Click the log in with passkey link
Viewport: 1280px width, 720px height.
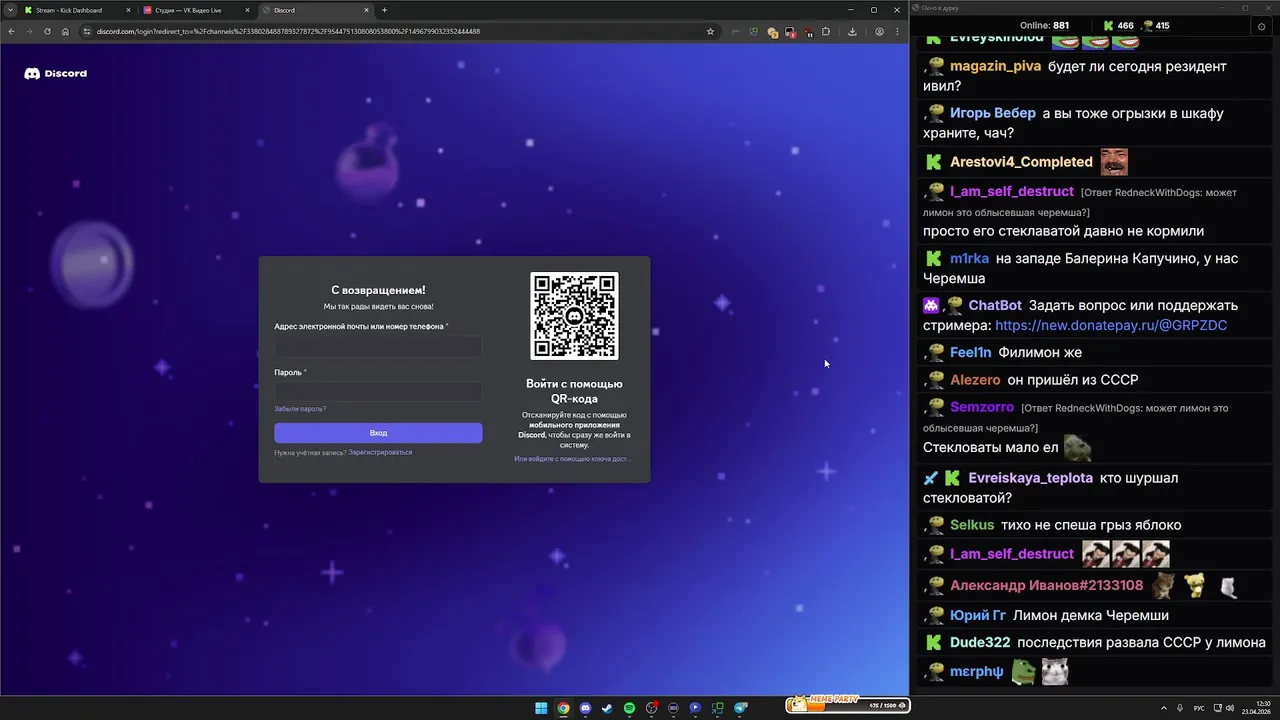coord(573,459)
